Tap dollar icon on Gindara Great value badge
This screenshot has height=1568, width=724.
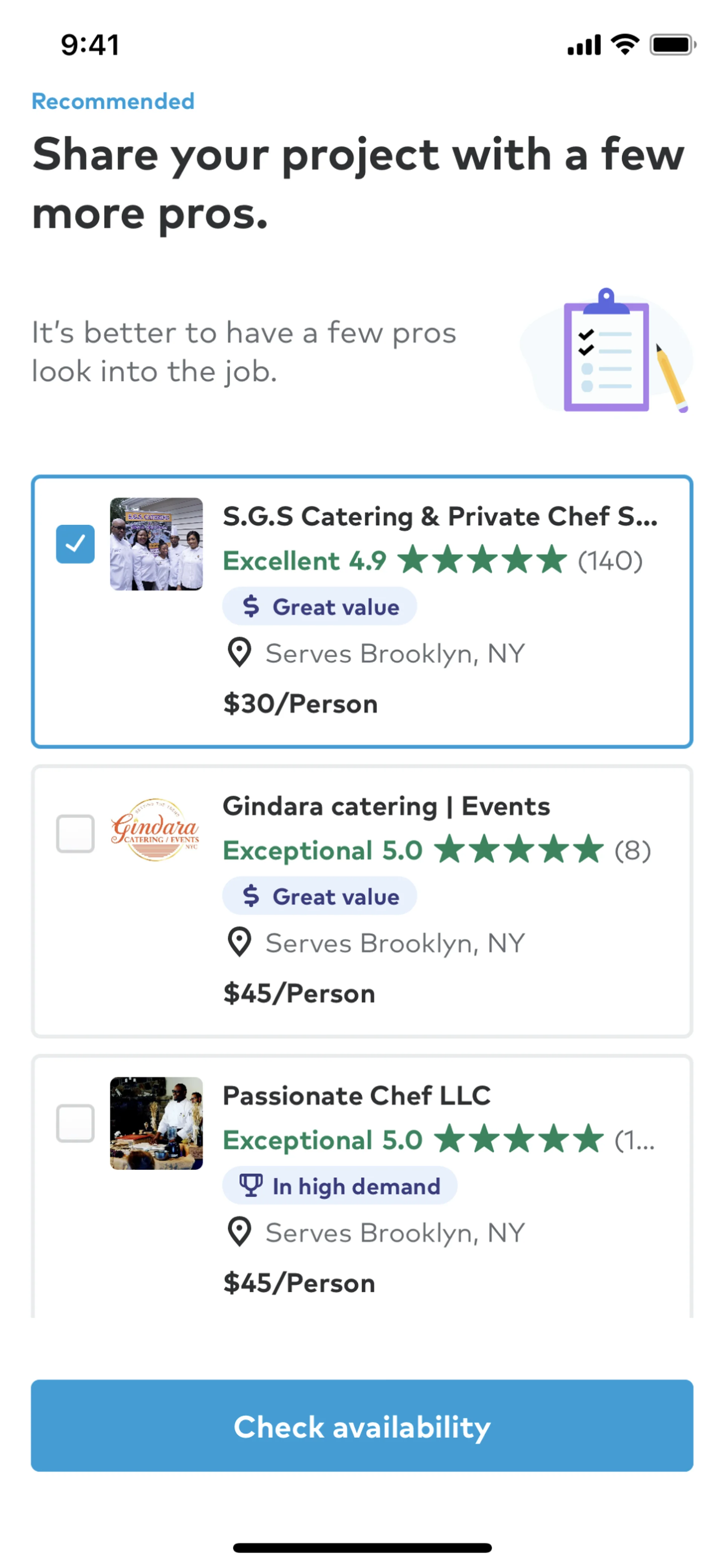pos(250,896)
